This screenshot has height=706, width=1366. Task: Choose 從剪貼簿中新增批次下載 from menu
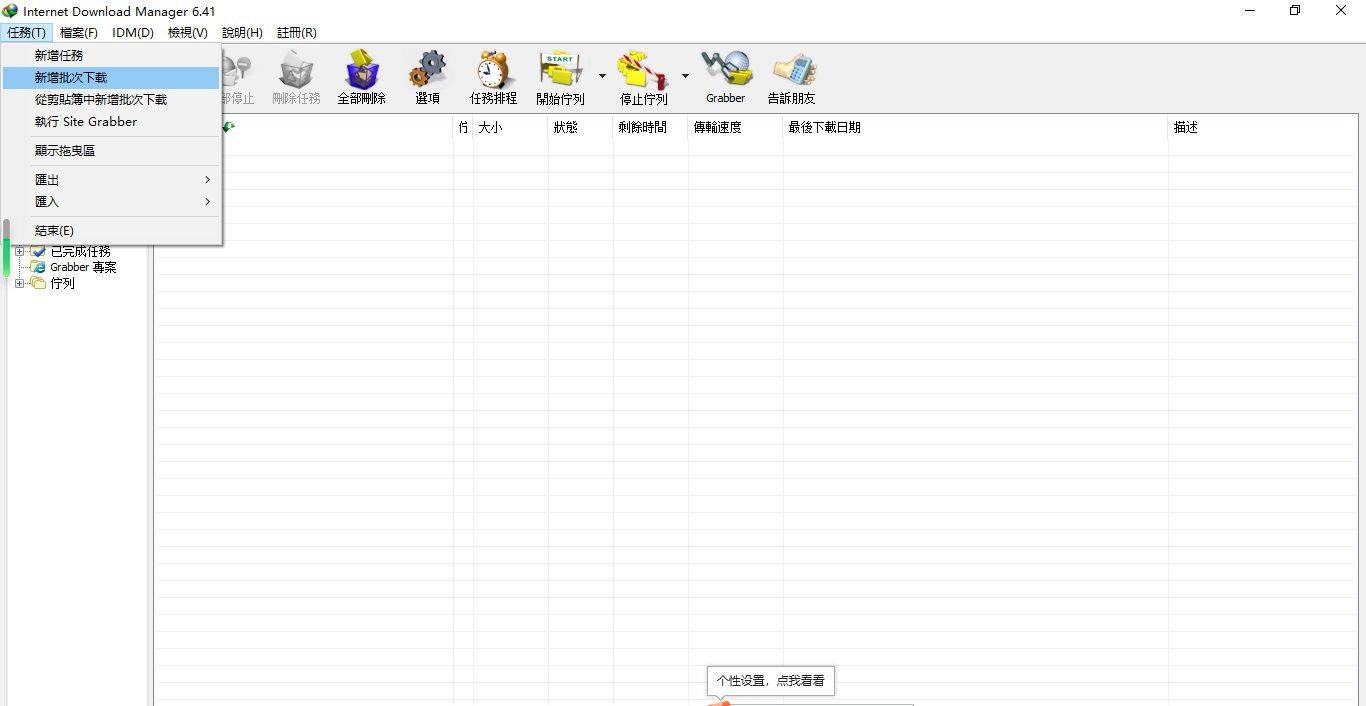[x=101, y=100]
